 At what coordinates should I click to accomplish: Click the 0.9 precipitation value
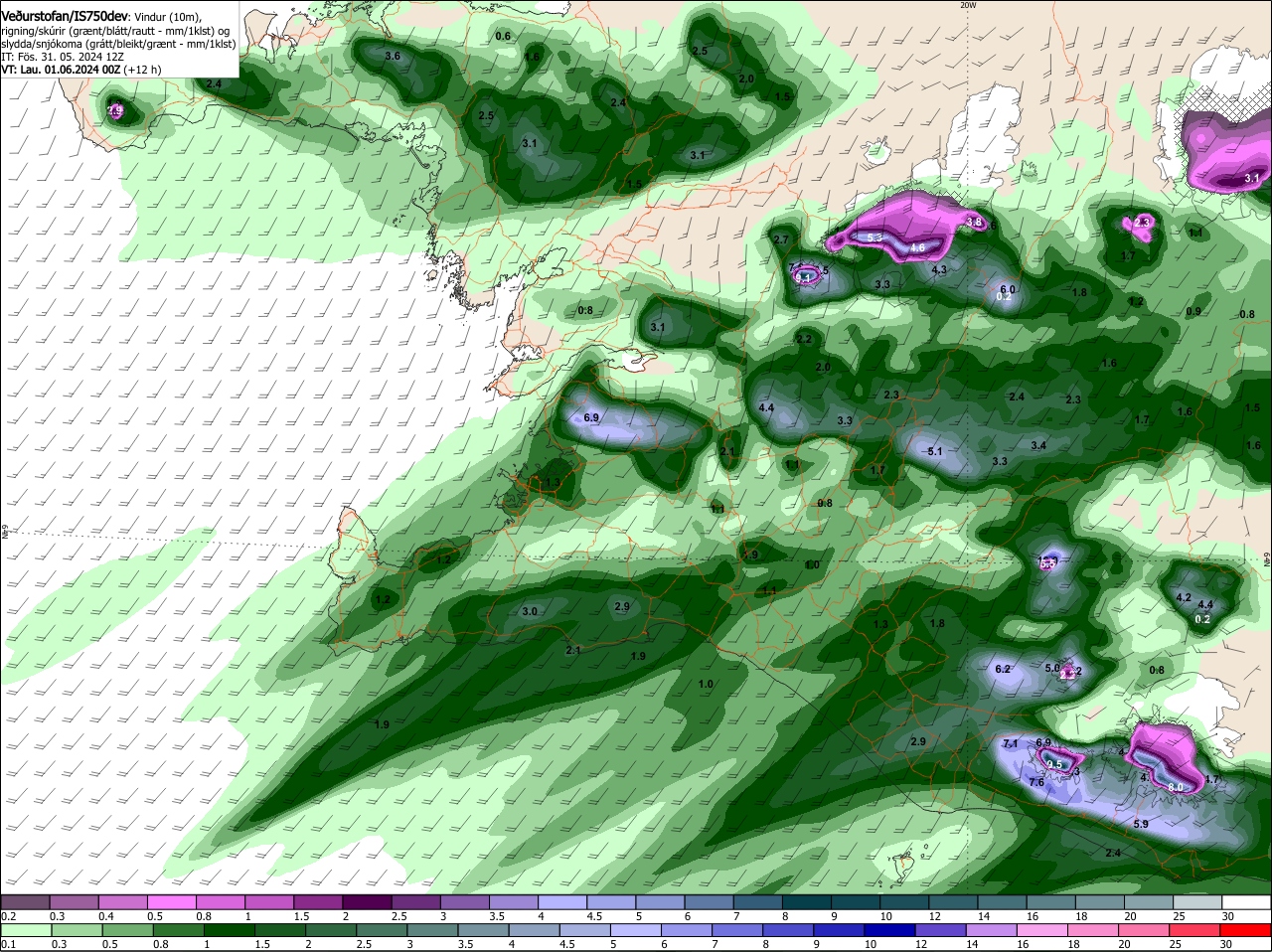tap(1193, 311)
